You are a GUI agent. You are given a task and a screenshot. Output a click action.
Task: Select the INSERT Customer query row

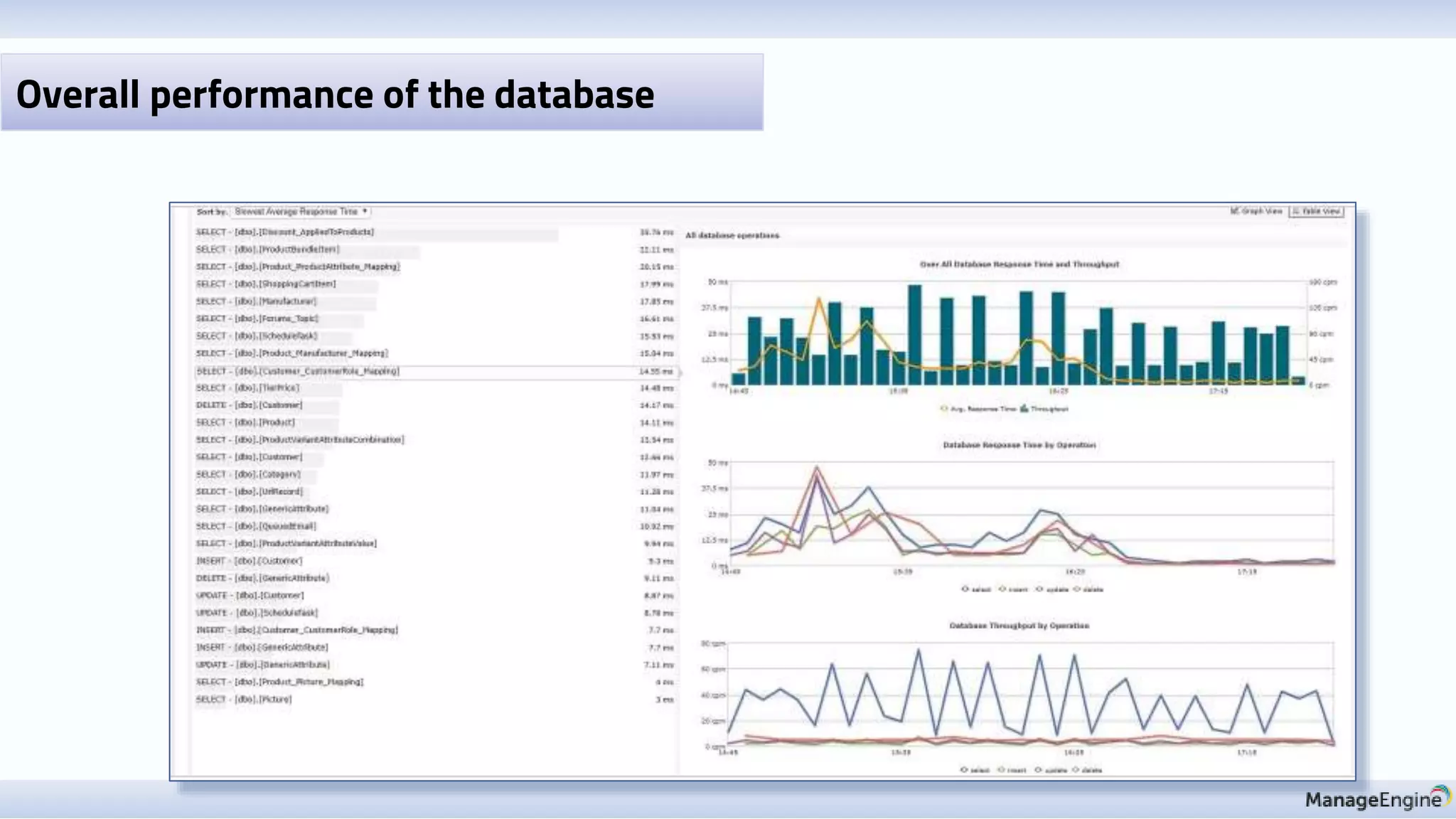pos(434,561)
